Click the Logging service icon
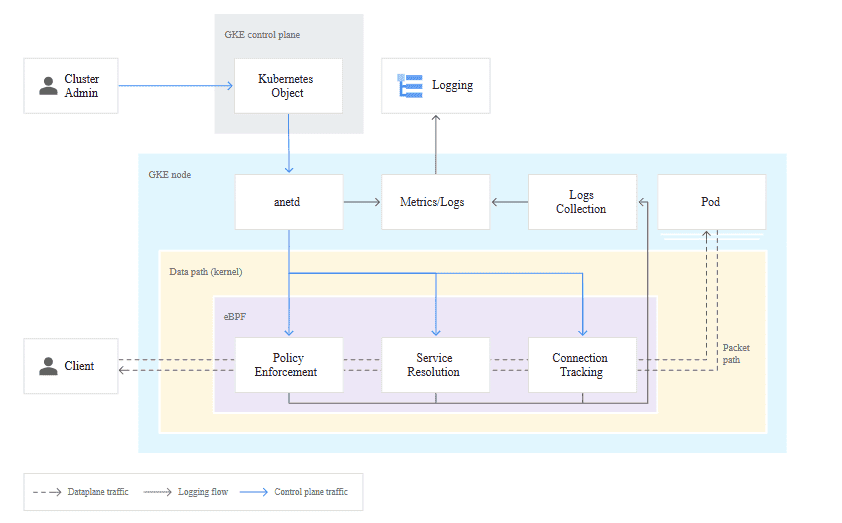Screen dimensions: 842x523 (x=410, y=86)
